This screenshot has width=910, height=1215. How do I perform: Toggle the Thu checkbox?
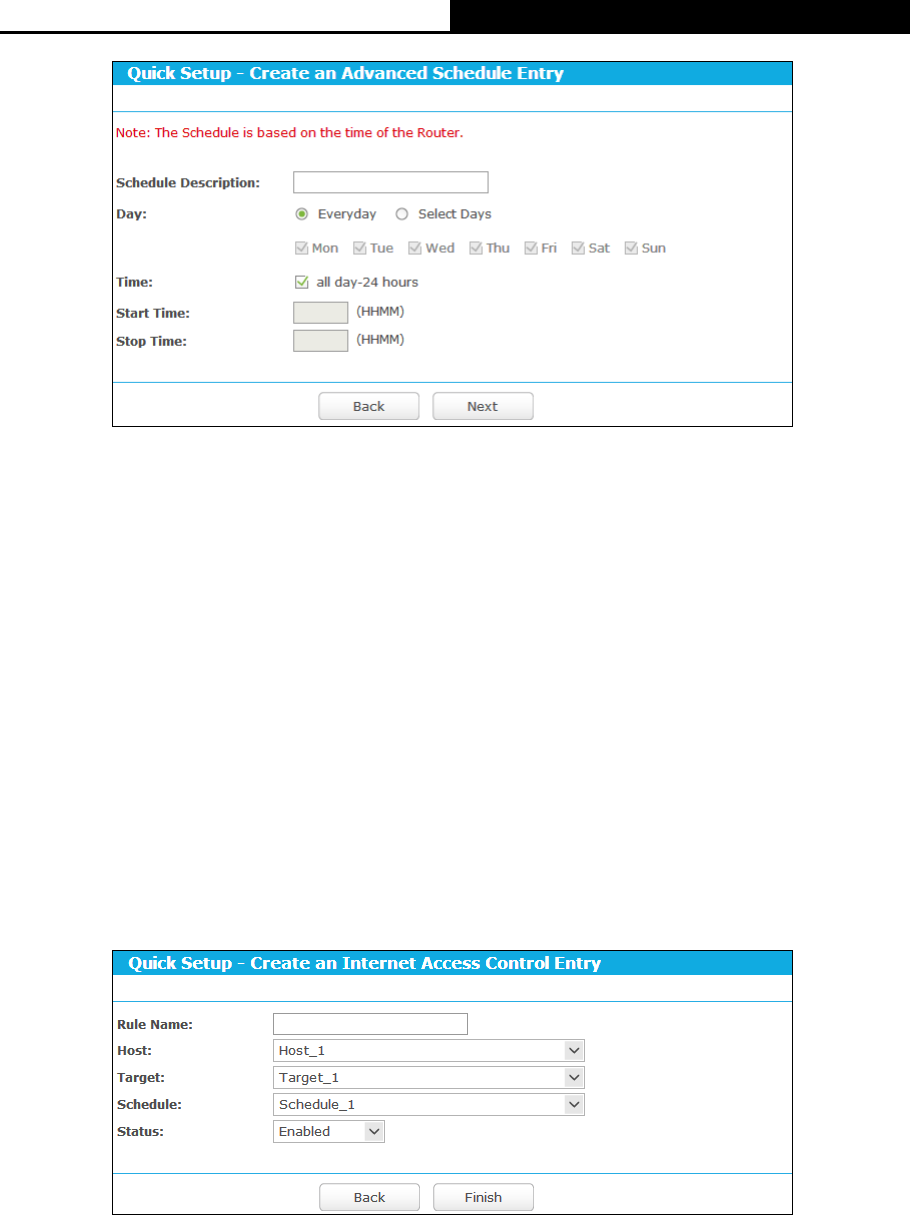(x=476, y=248)
